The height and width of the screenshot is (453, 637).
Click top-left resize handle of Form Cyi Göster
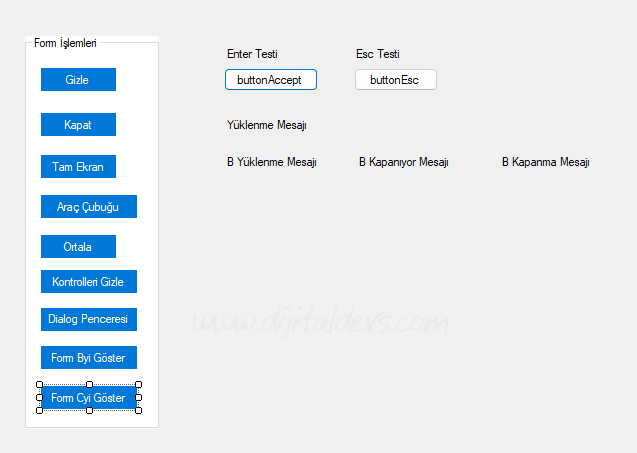39,385
